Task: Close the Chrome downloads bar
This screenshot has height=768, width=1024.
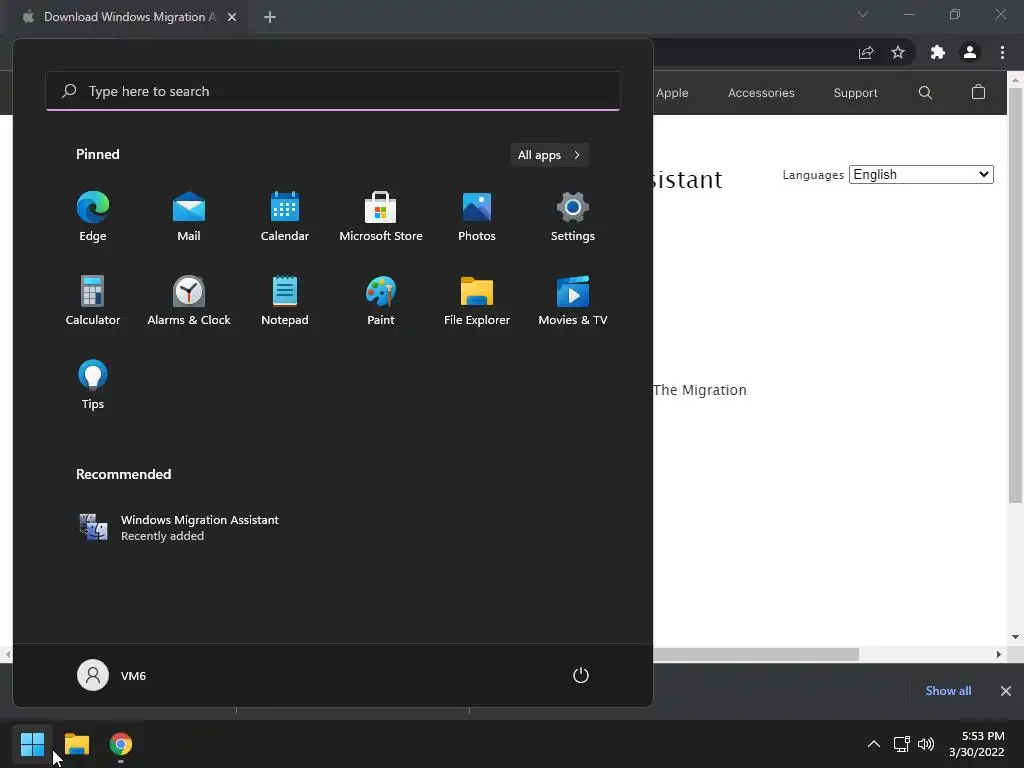Action: 1006,691
